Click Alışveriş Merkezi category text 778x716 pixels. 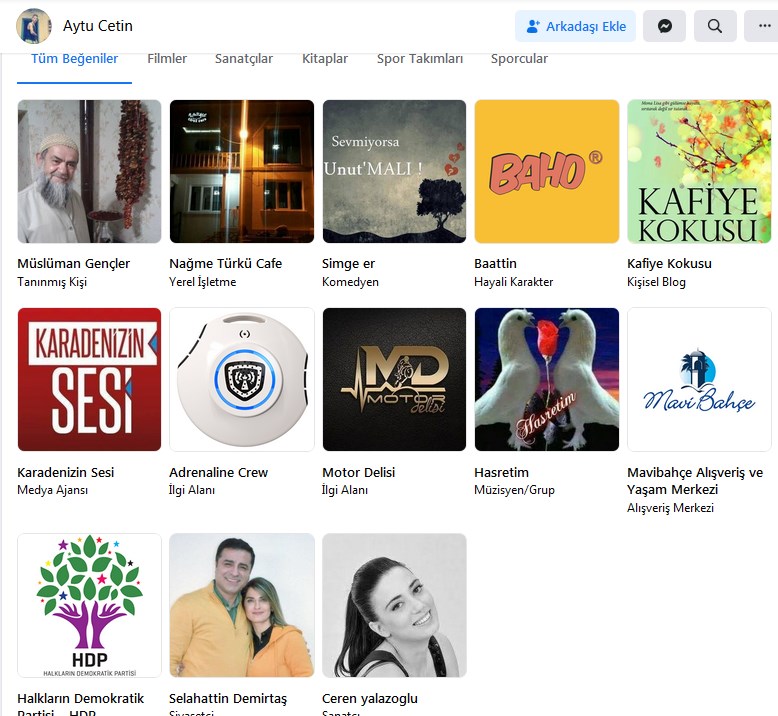pyautogui.click(x=670, y=508)
